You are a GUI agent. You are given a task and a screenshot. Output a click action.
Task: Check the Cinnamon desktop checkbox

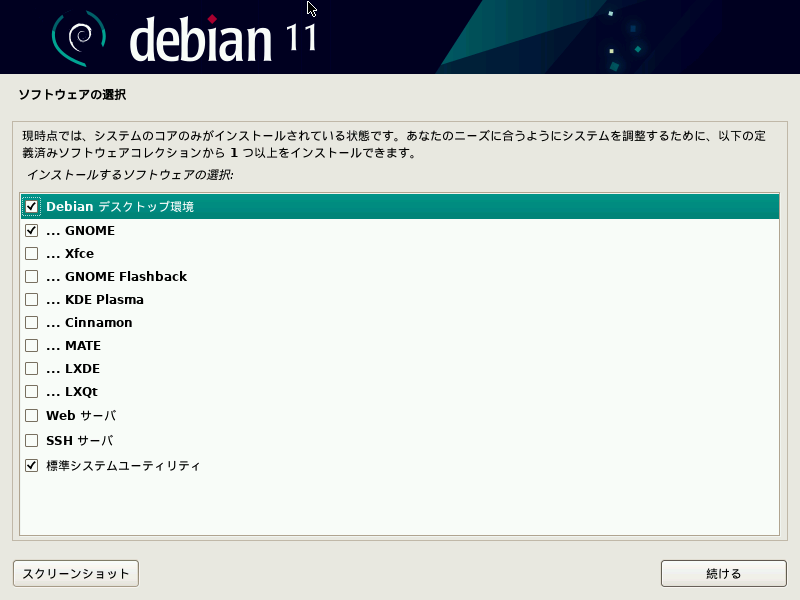32,322
